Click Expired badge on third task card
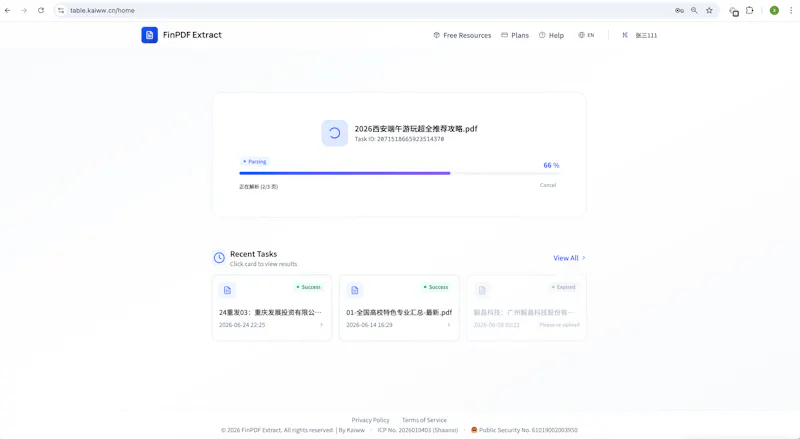Viewport: 800px width, 439px height. click(563, 287)
